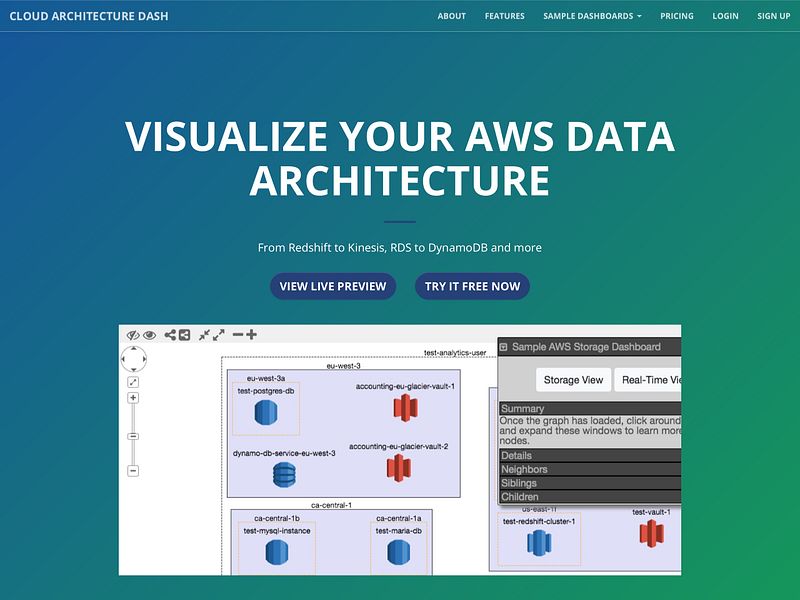Pan graph right with the right arrow

tap(144, 359)
